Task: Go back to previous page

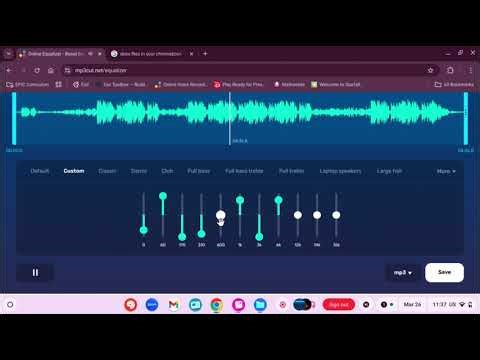Action: click(9, 70)
